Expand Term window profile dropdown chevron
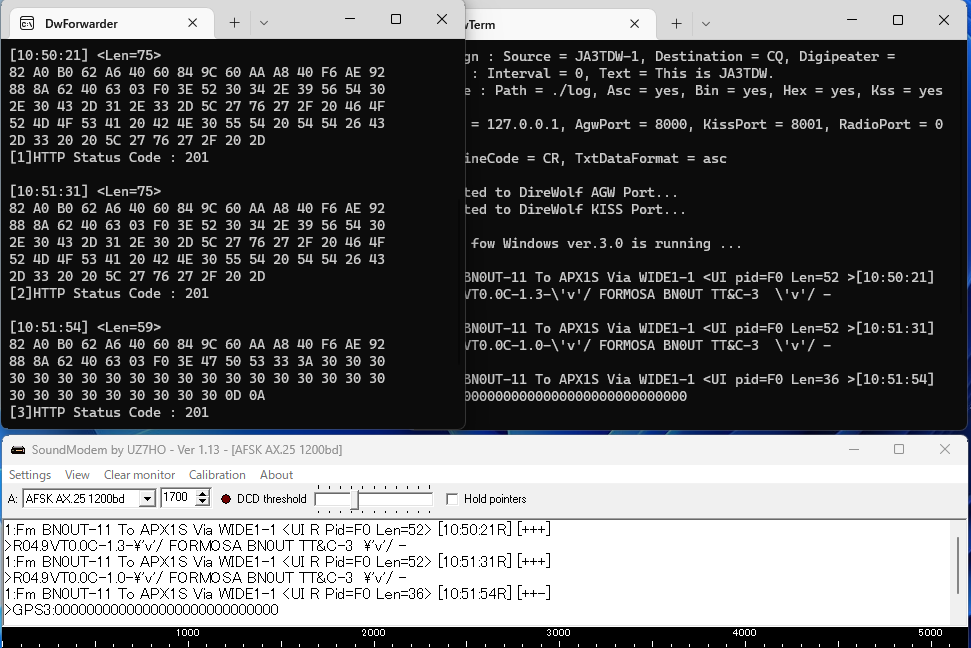The width and height of the screenshot is (971, 648). coord(706,24)
